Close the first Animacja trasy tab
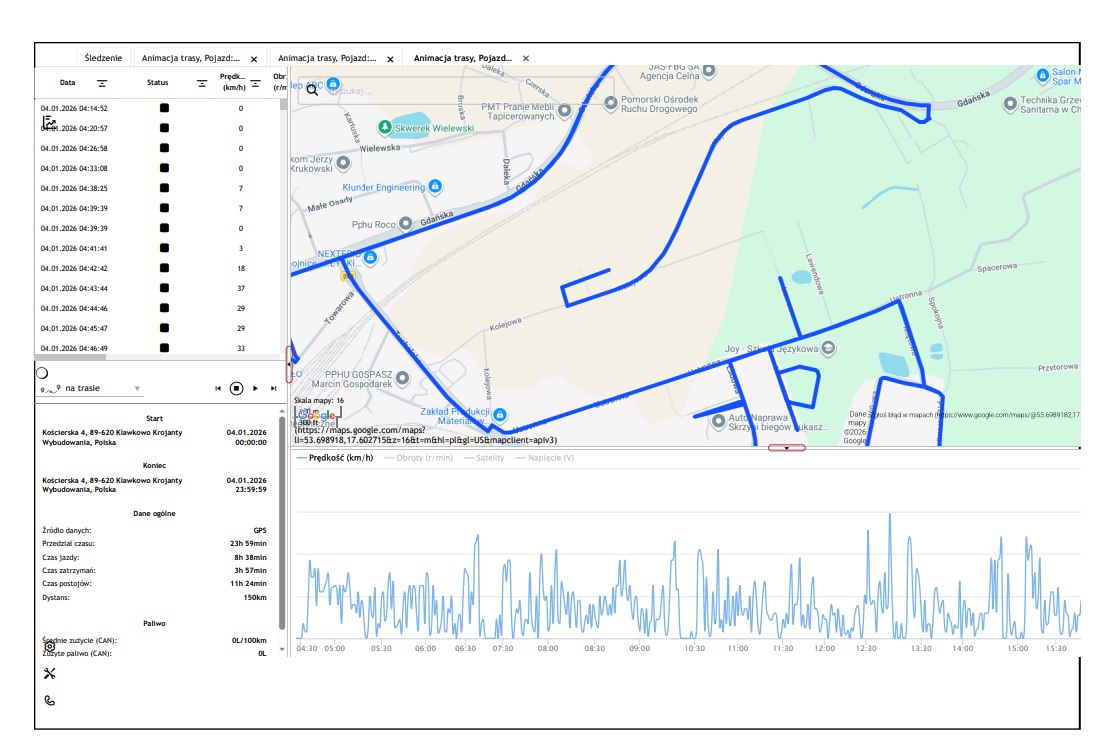1110x742 pixels. [254, 59]
